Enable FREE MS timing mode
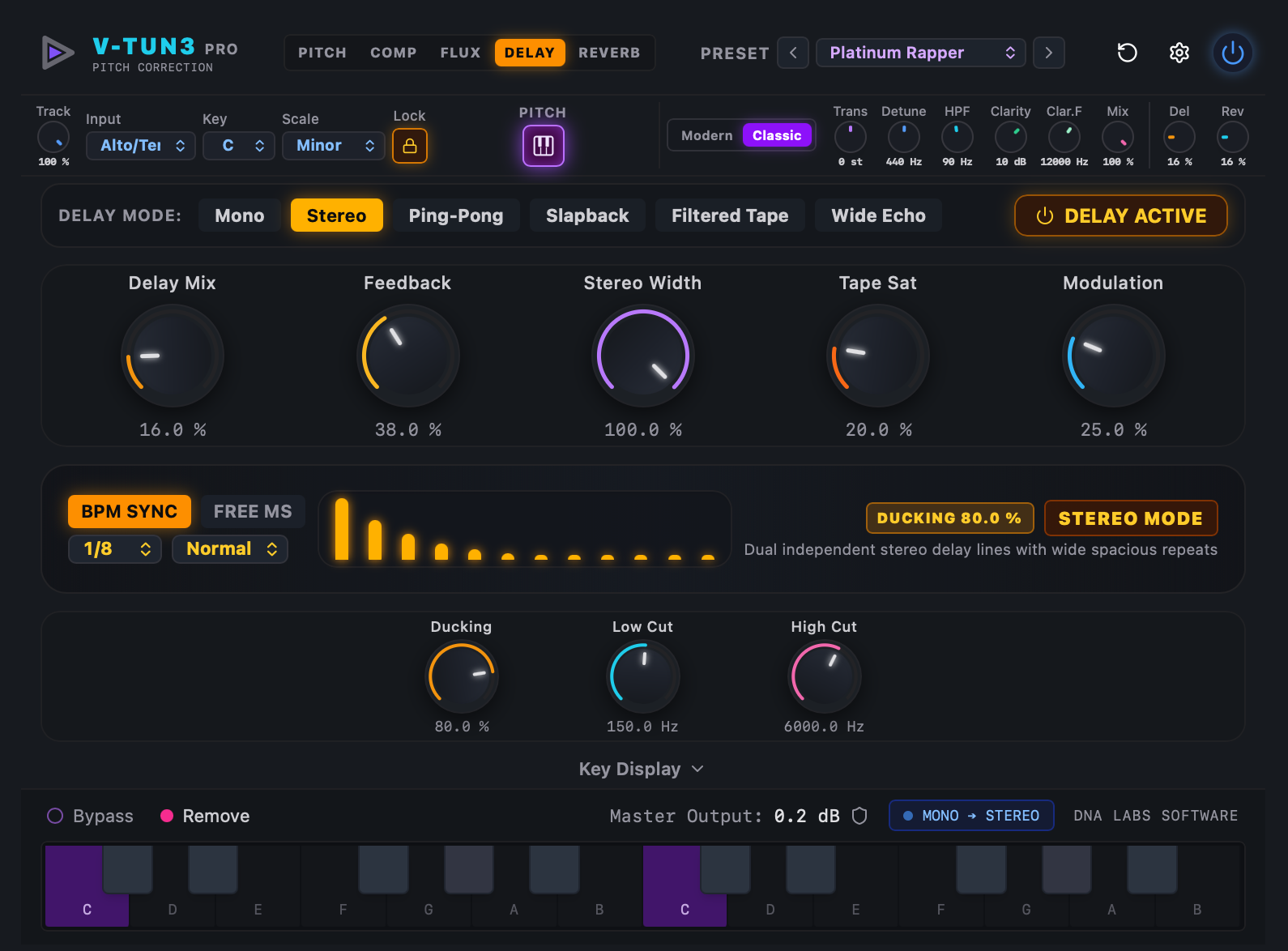 pyautogui.click(x=253, y=511)
